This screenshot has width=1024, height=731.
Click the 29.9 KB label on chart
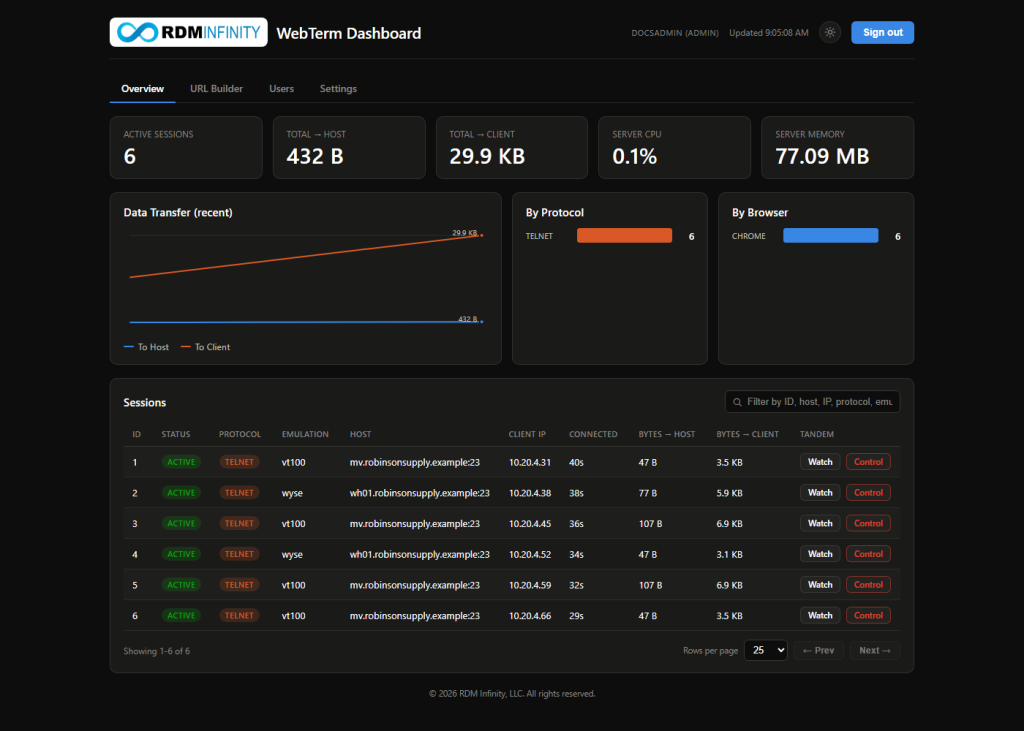tap(464, 233)
